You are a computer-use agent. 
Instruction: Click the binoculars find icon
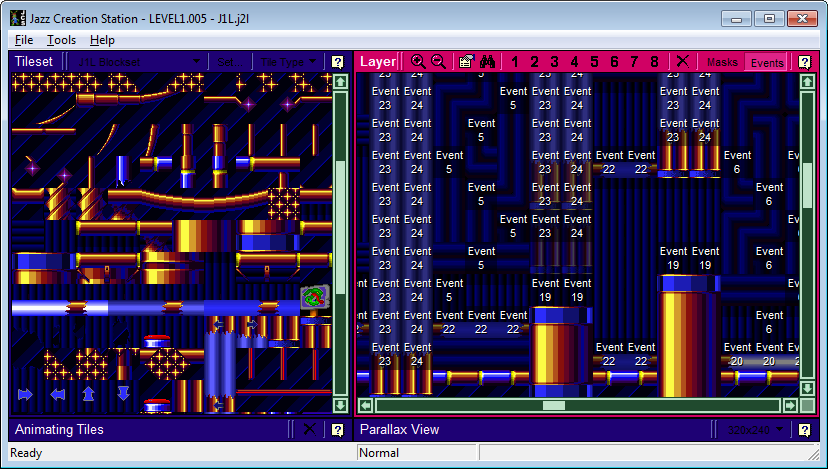[487, 61]
